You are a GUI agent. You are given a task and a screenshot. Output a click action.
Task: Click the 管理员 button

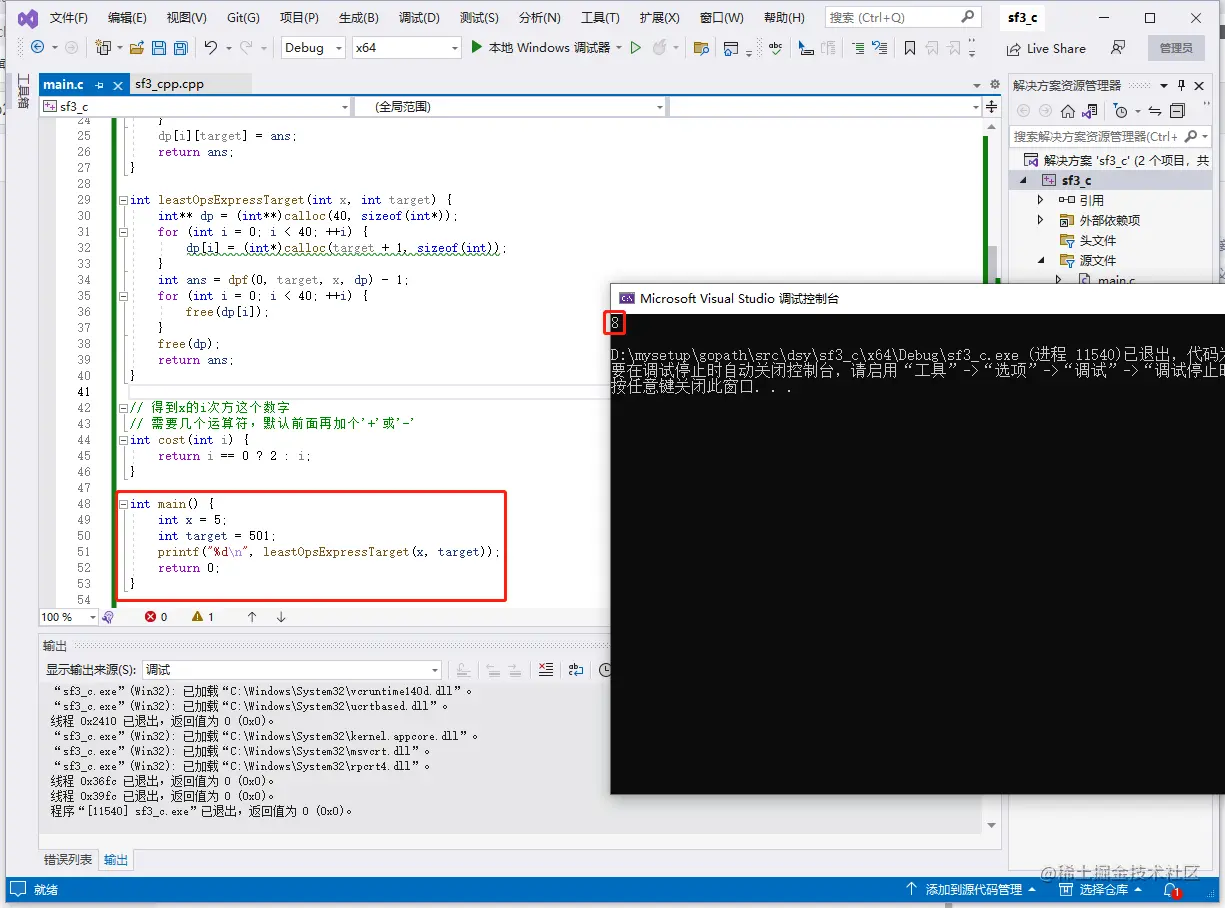pyautogui.click(x=1175, y=47)
